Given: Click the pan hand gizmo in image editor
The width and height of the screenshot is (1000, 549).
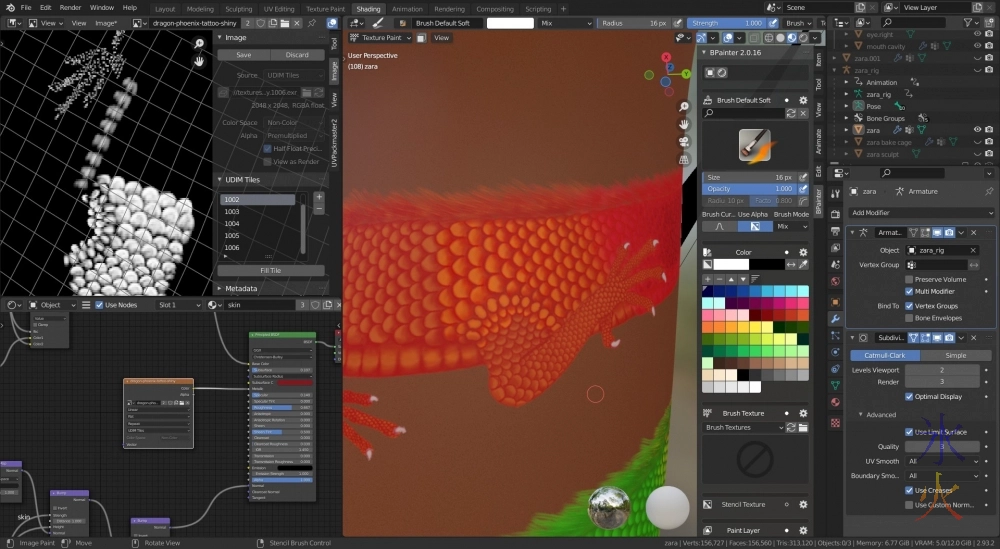Looking at the screenshot, I should [200, 60].
